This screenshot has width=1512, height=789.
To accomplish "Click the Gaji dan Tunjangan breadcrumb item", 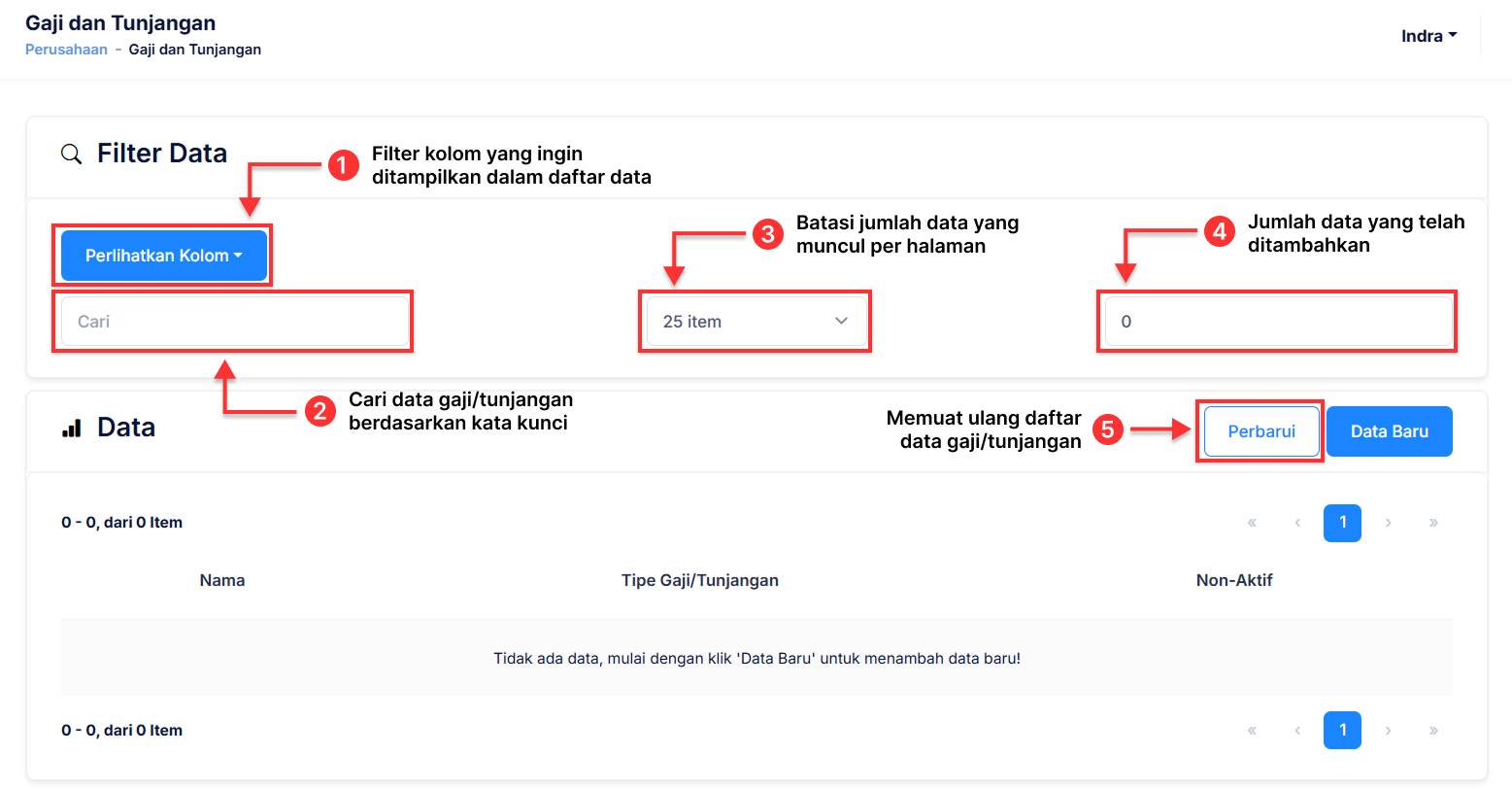I will [x=194, y=49].
